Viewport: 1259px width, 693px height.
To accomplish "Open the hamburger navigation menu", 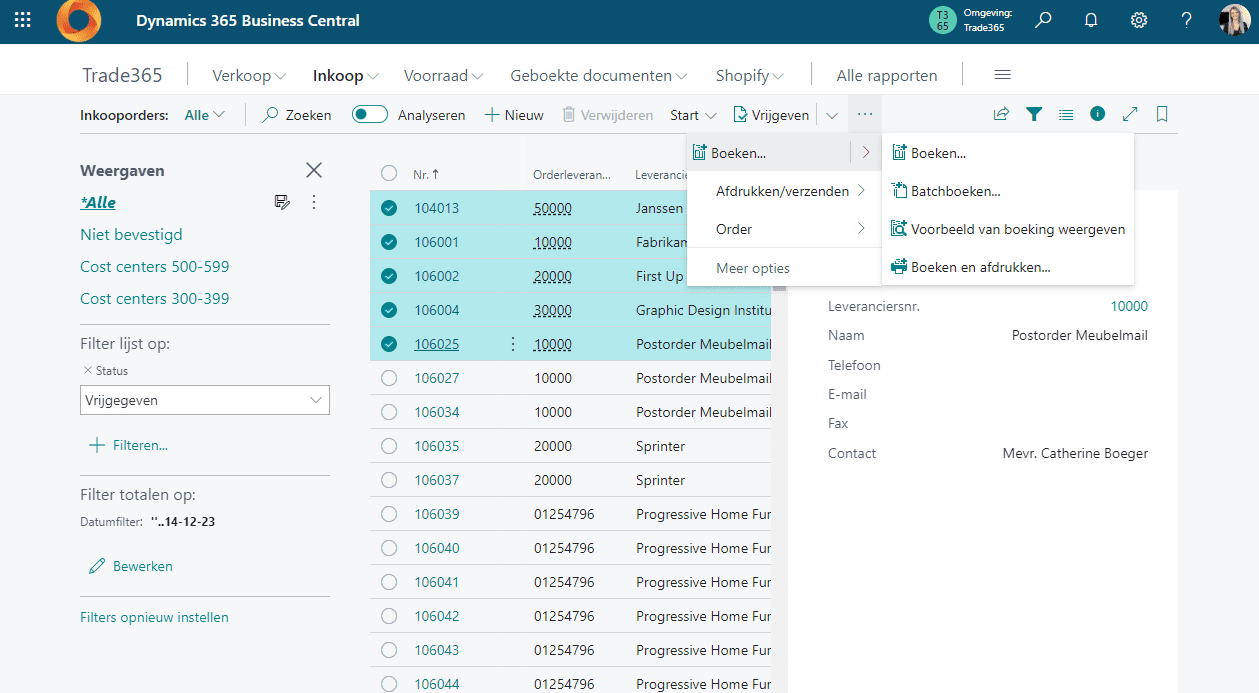I will [1002, 75].
